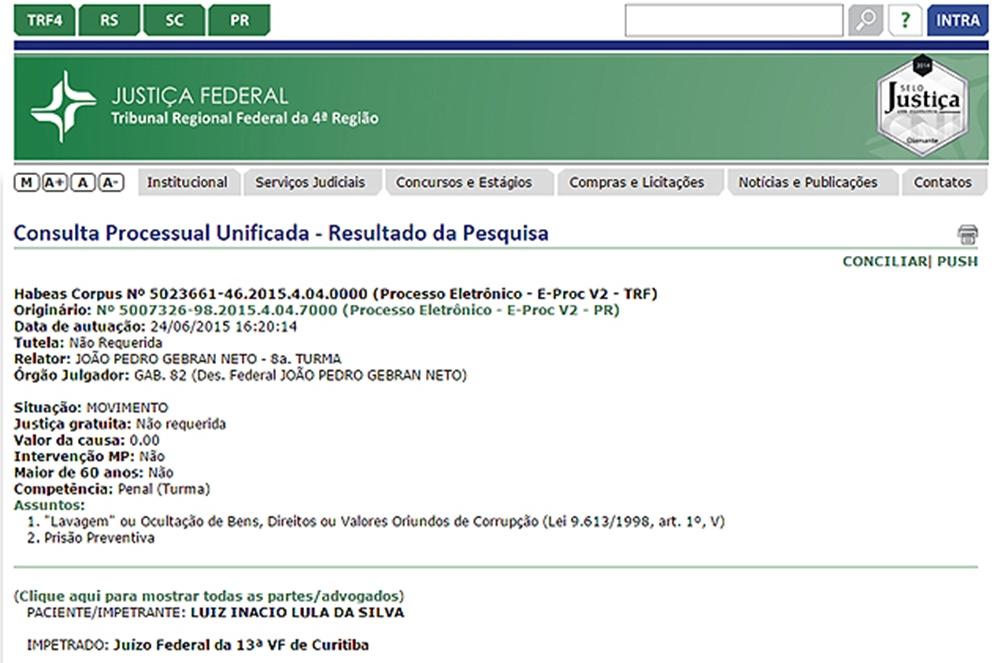The width and height of the screenshot is (1000, 663).
Task: Click the Justiça Federal logo
Action: (x=64, y=106)
